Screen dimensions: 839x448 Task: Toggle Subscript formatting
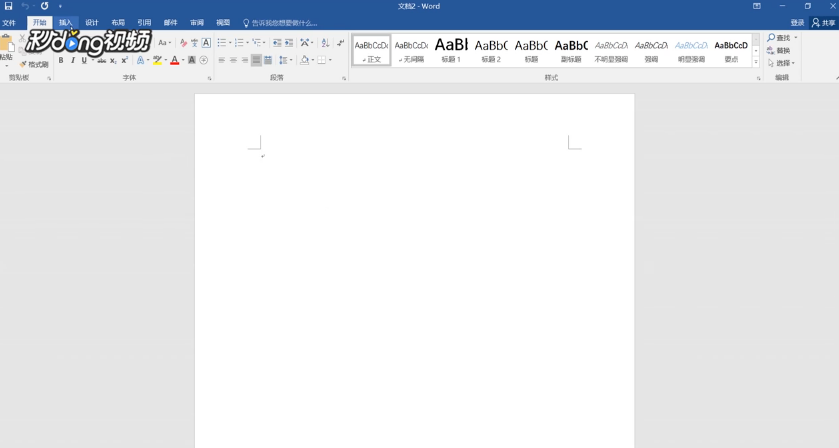click(113, 60)
